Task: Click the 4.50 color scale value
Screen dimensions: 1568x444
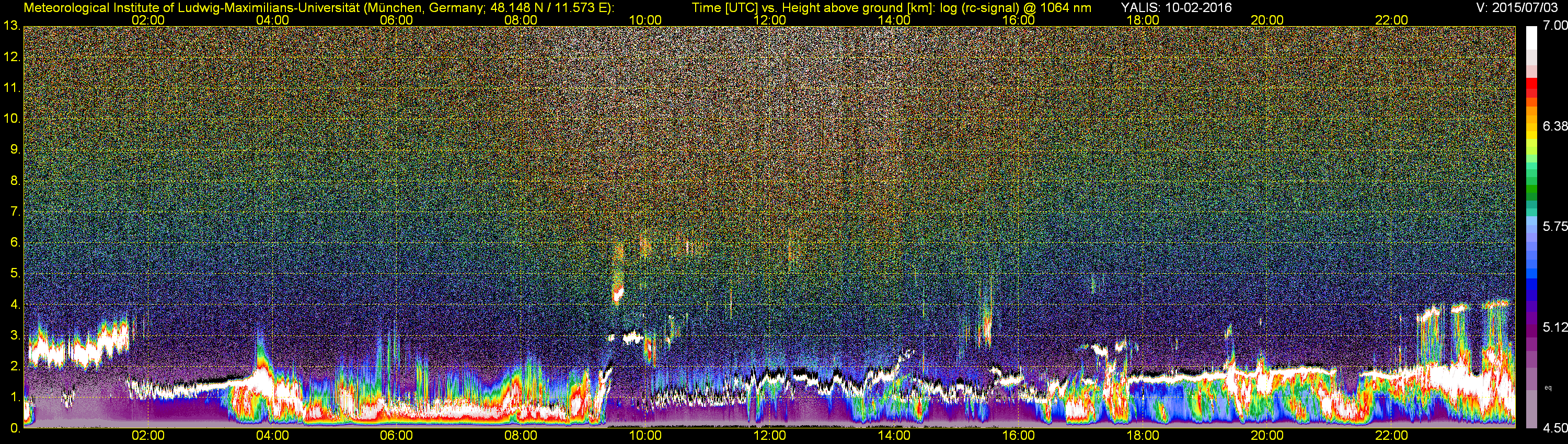Action: pos(1555,428)
